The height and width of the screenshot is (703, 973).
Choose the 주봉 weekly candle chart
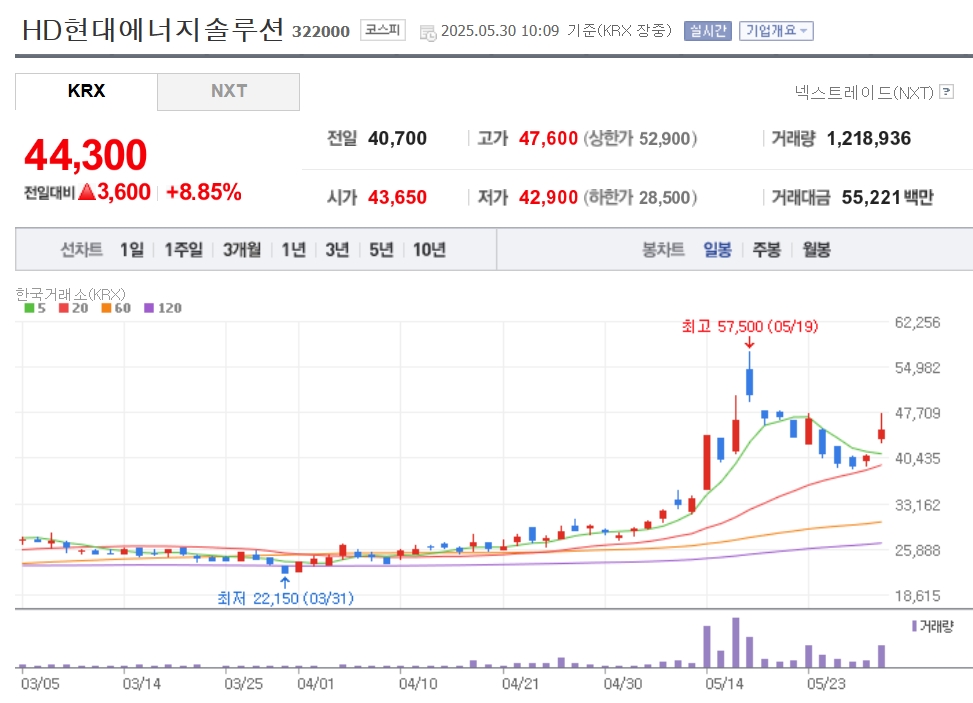767,250
